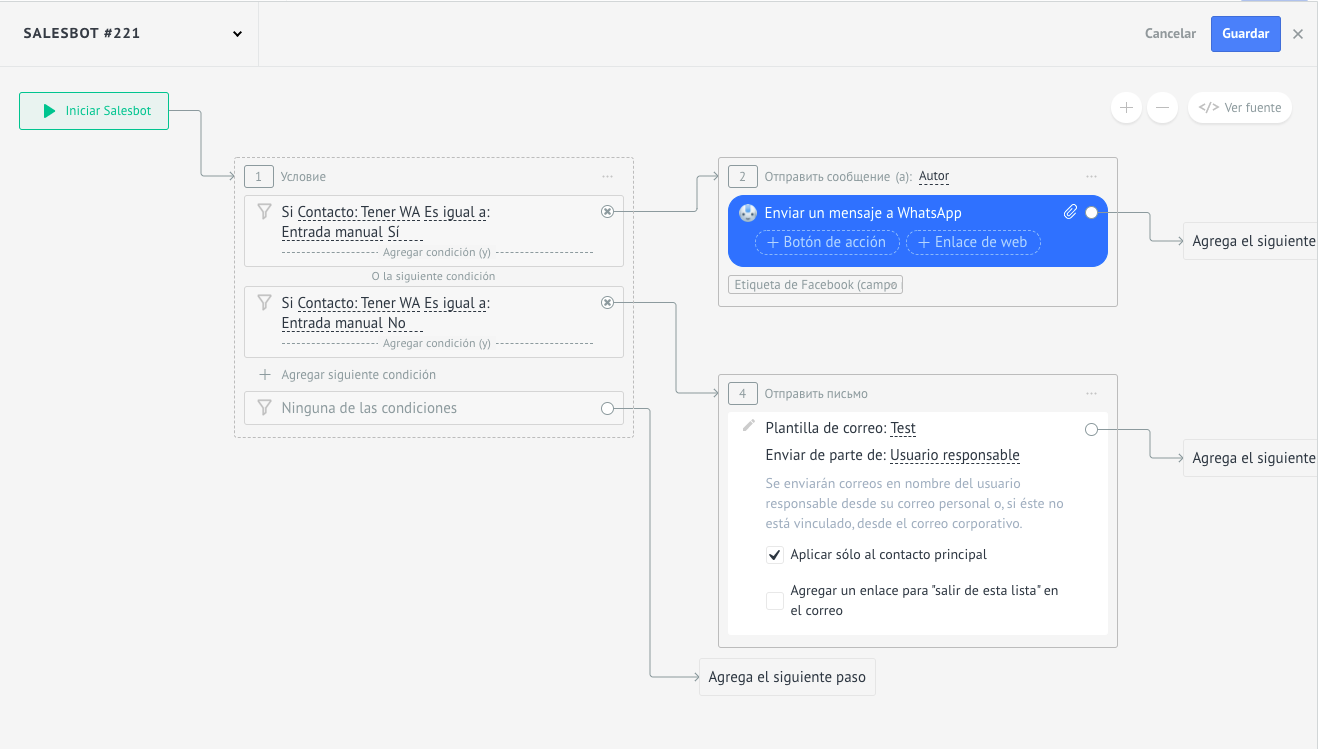Expand the Salesbot #221 dropdown arrow
Viewport: 1318px width, 749px height.
[238, 34]
